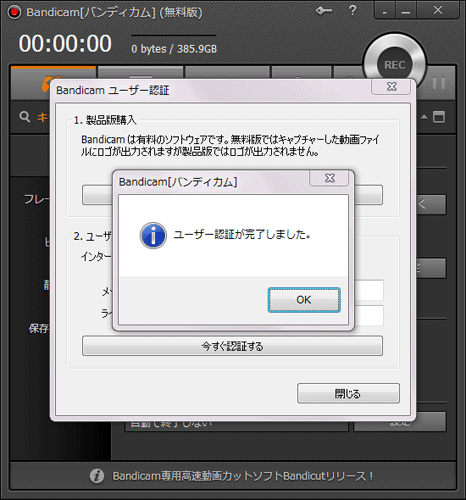Pause recording with the pause icon
Viewport: 466px width, 500px height.
coord(439,82)
